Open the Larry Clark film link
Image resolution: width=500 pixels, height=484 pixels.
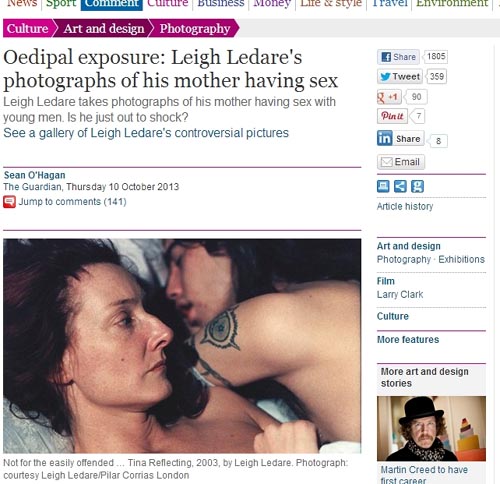point(400,295)
